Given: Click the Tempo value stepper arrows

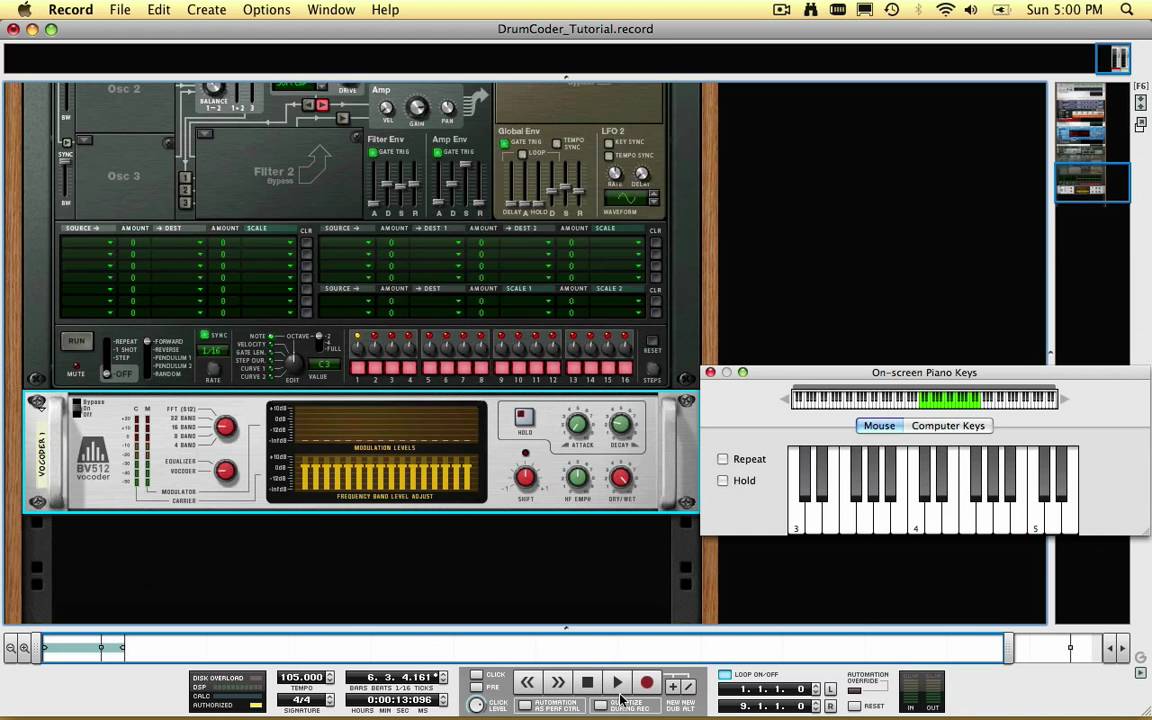Looking at the screenshot, I should pos(330,677).
